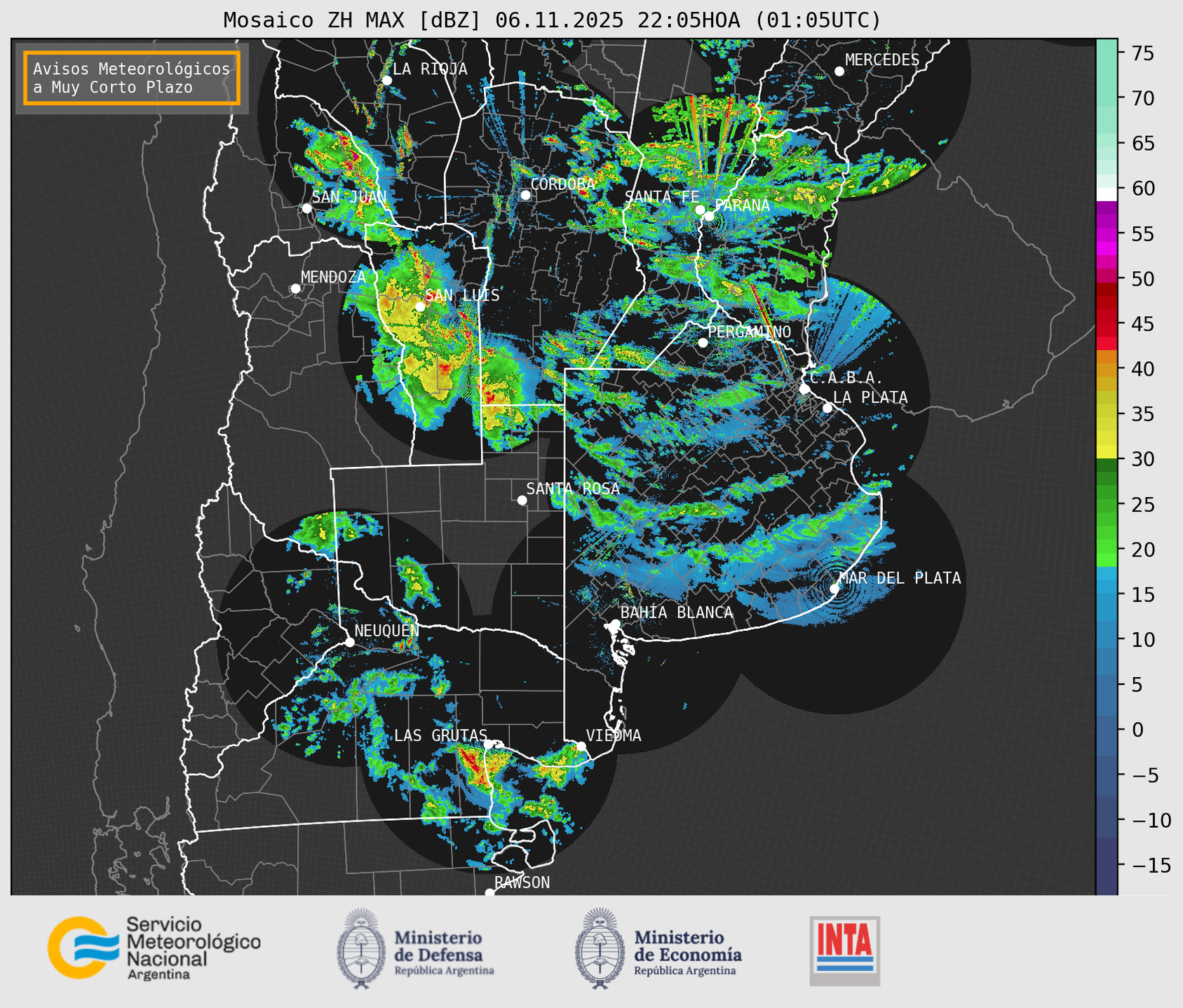This screenshot has width=1183, height=1008.
Task: Click the Ministerio de Economía emblem
Action: point(600,948)
